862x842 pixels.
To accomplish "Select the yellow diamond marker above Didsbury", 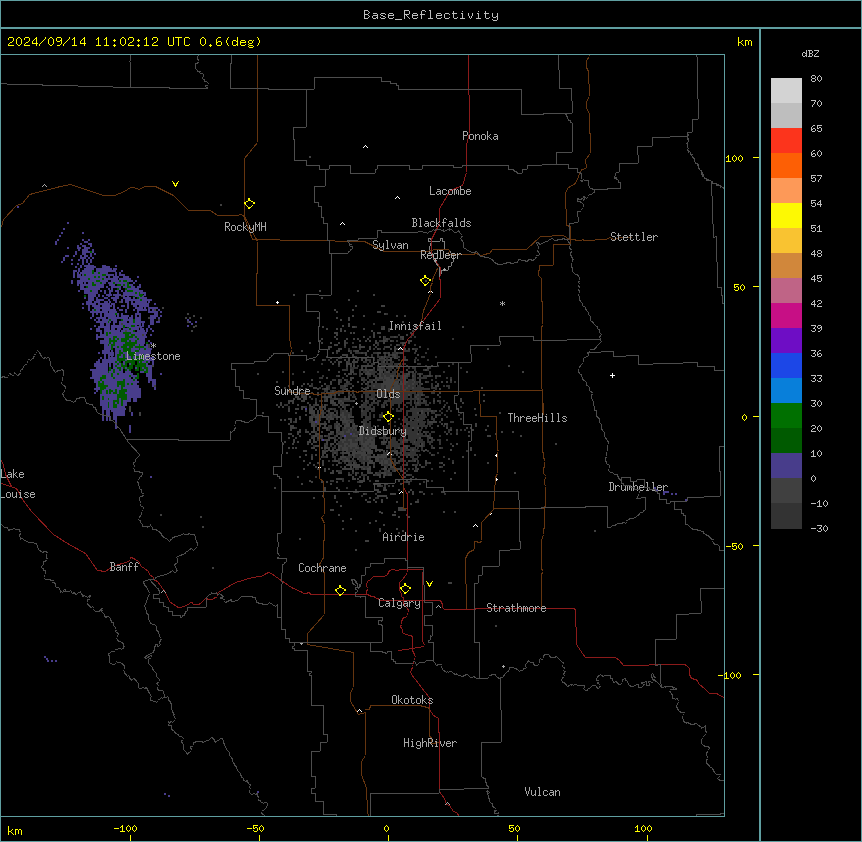I will pyautogui.click(x=389, y=417).
